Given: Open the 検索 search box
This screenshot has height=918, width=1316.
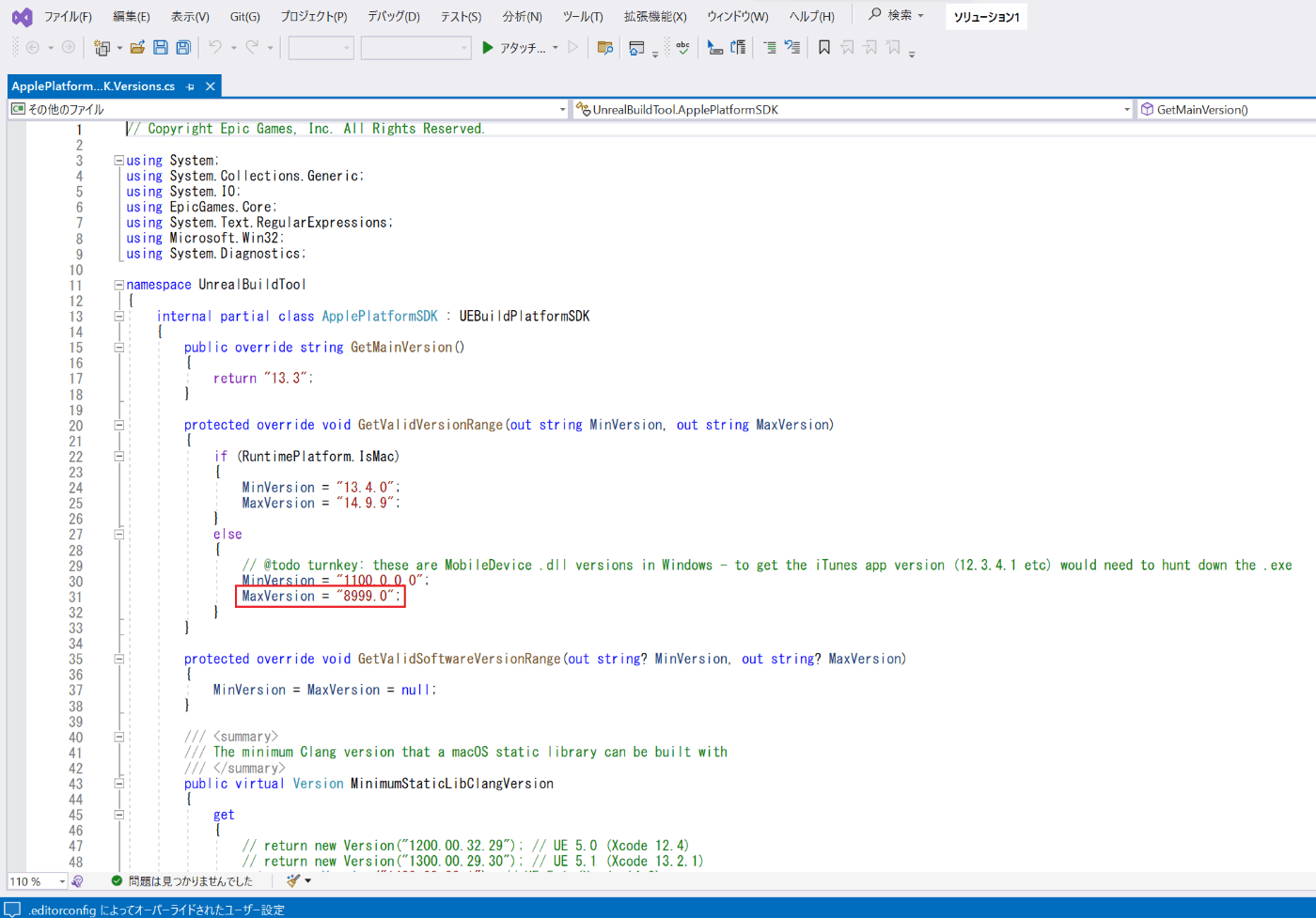Looking at the screenshot, I should [896, 15].
